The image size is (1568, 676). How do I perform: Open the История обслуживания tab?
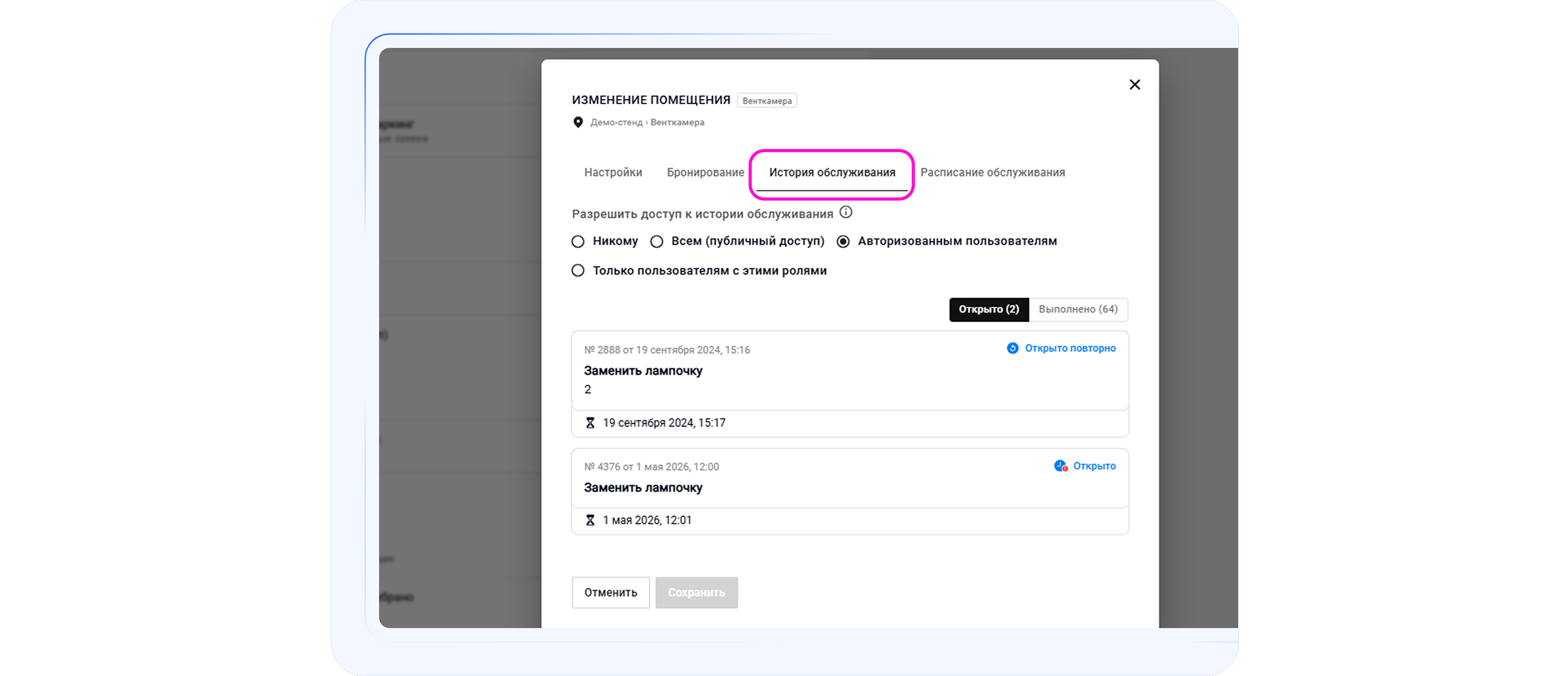click(832, 173)
